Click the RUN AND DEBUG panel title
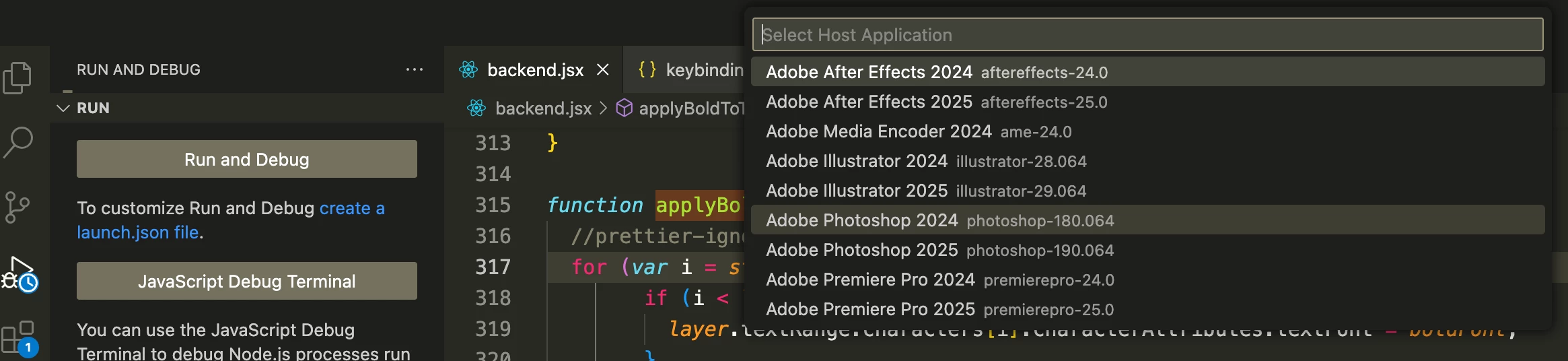 coord(139,69)
